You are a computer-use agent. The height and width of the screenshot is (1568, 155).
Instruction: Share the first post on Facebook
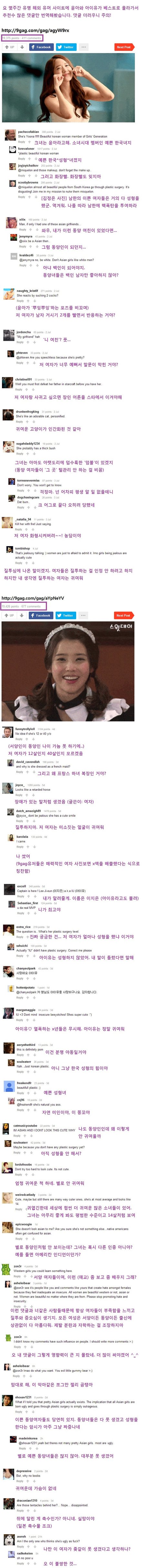tap(42, 47)
